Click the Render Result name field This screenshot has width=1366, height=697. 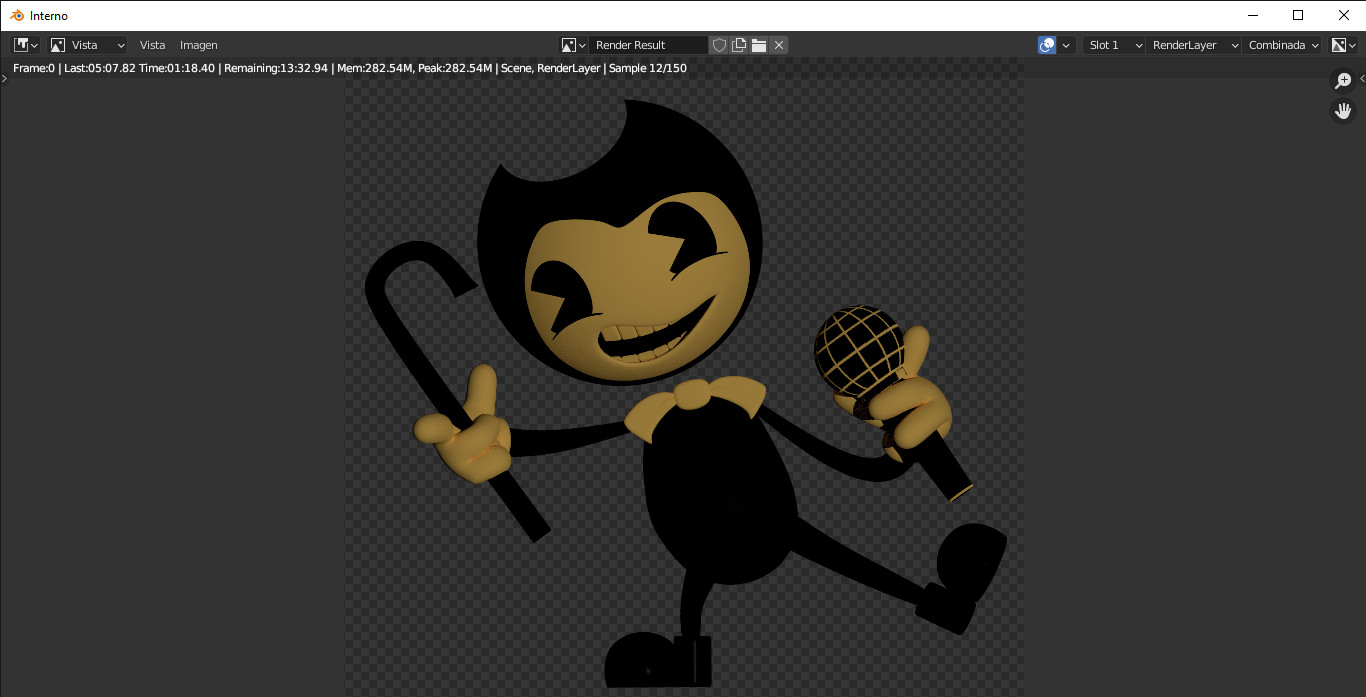tap(648, 44)
